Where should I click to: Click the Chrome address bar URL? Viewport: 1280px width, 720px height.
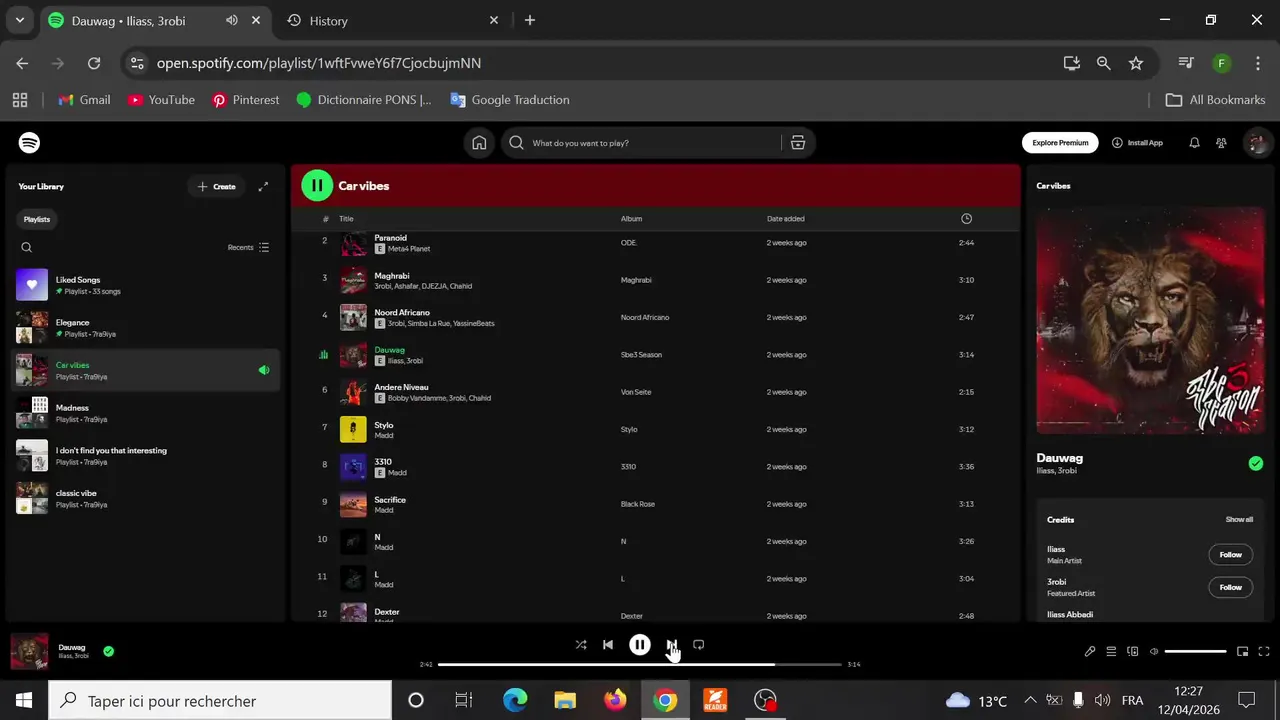click(x=319, y=63)
